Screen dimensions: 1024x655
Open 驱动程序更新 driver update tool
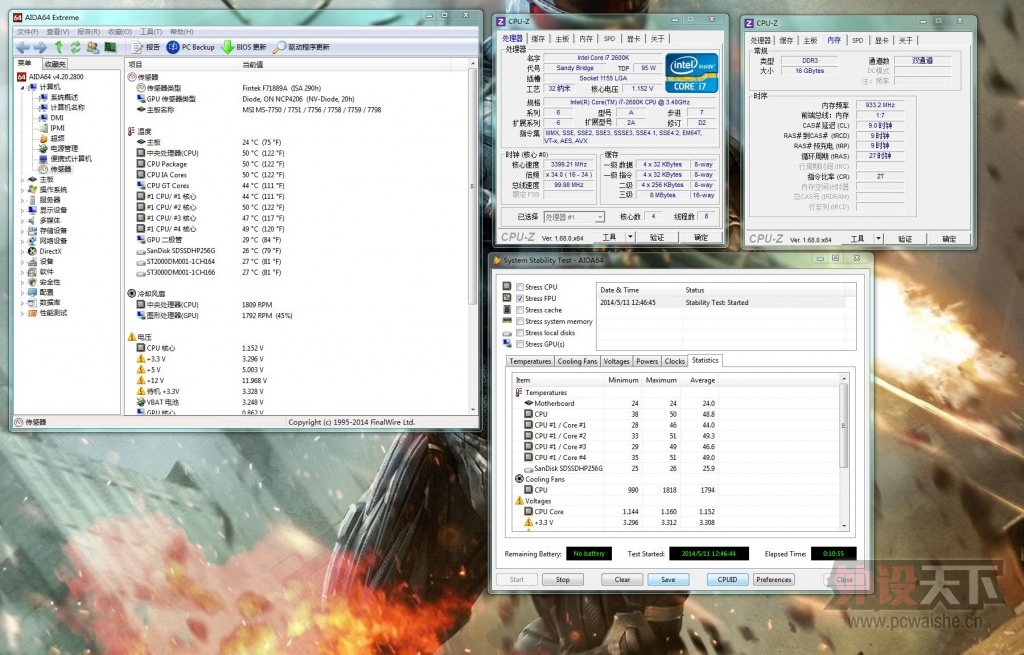(x=301, y=47)
